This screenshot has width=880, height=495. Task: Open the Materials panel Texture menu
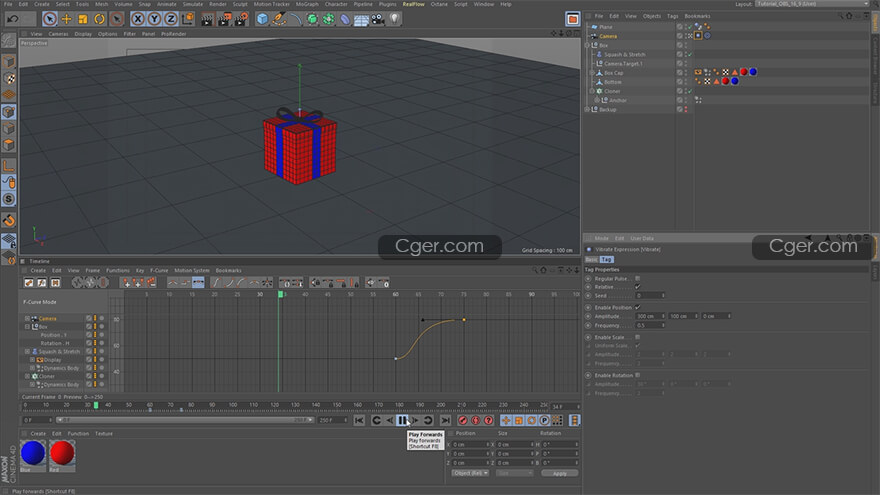coord(104,434)
